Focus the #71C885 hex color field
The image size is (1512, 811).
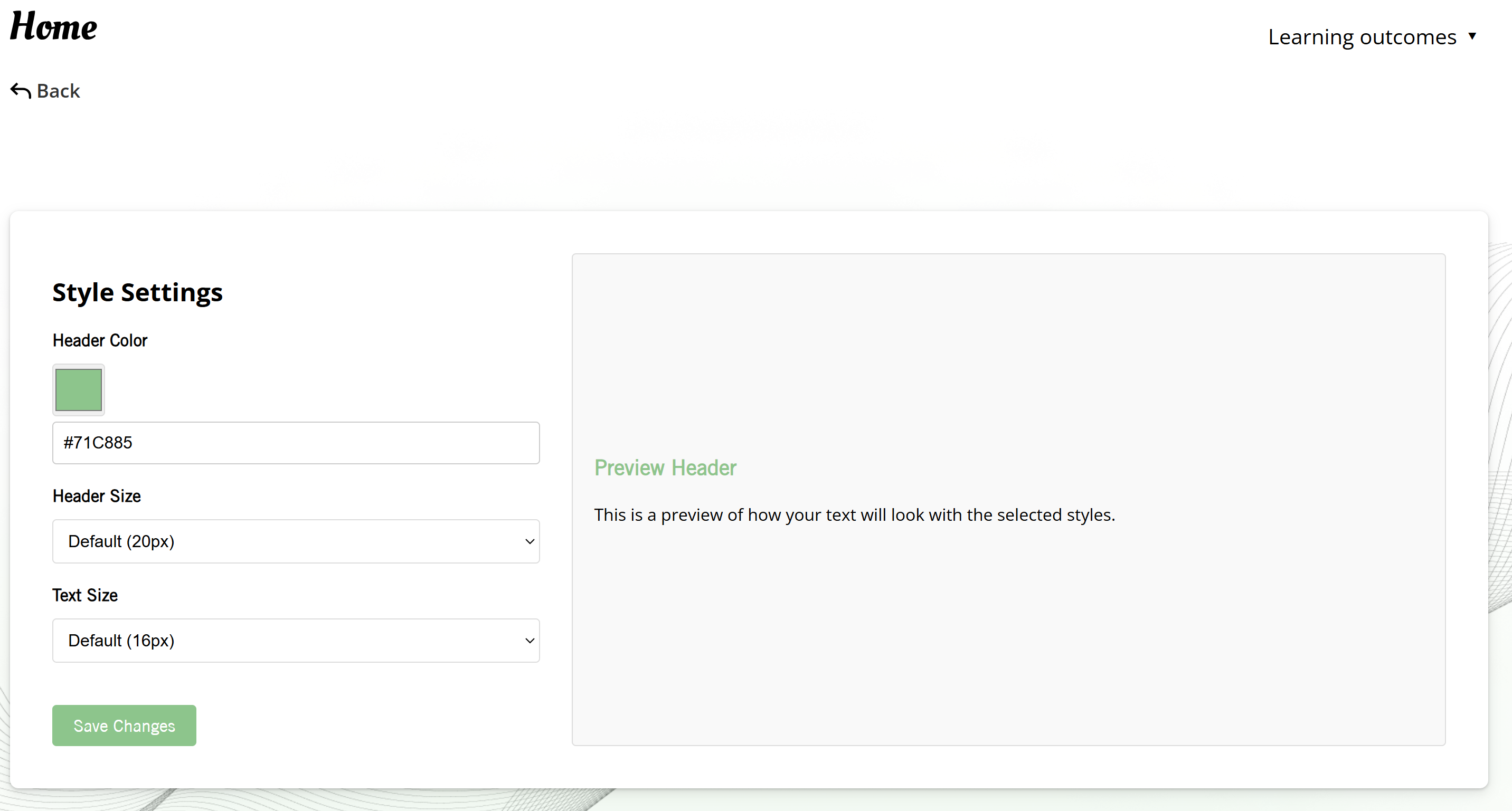(x=296, y=443)
